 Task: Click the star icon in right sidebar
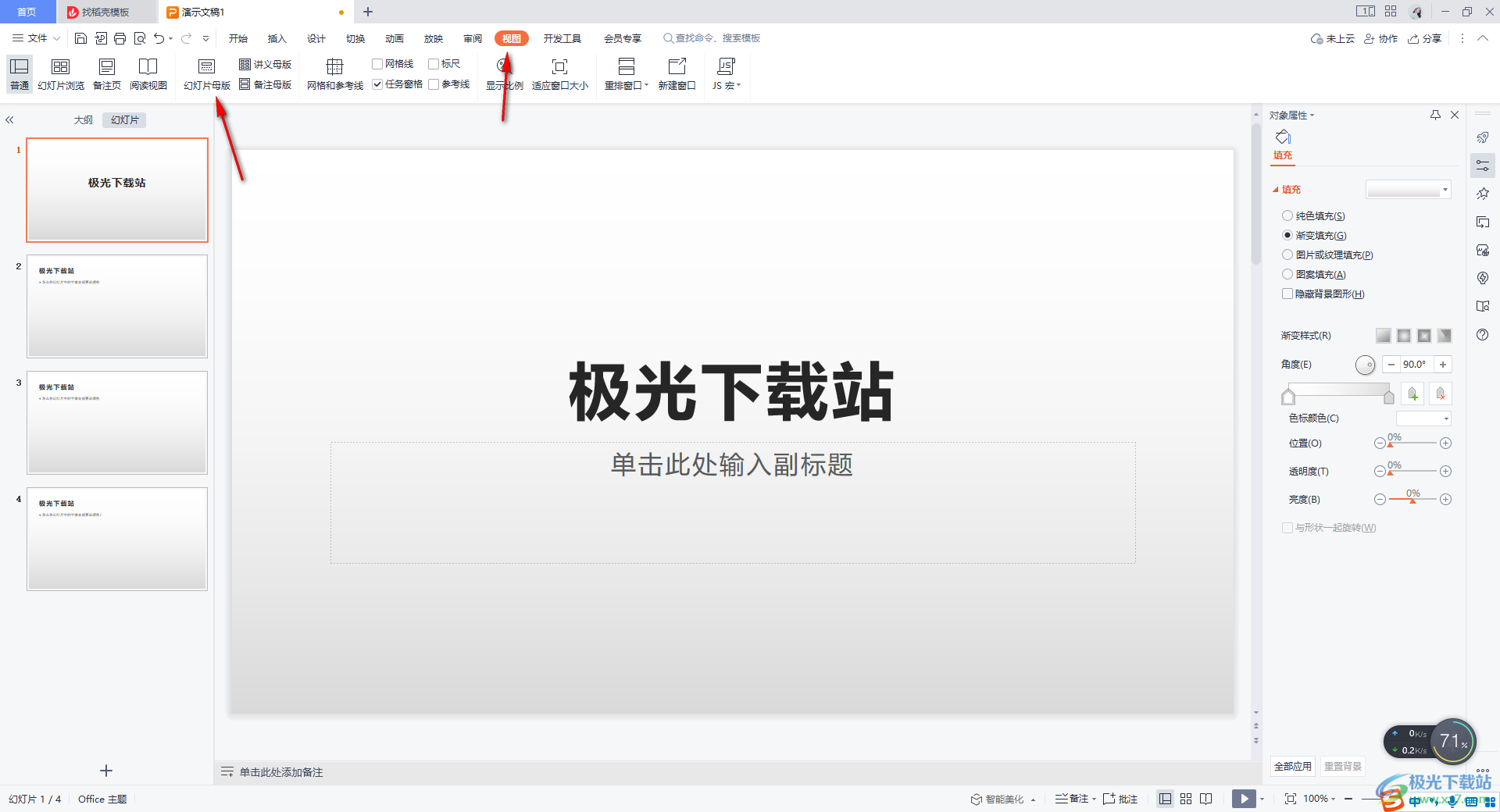pyautogui.click(x=1483, y=194)
